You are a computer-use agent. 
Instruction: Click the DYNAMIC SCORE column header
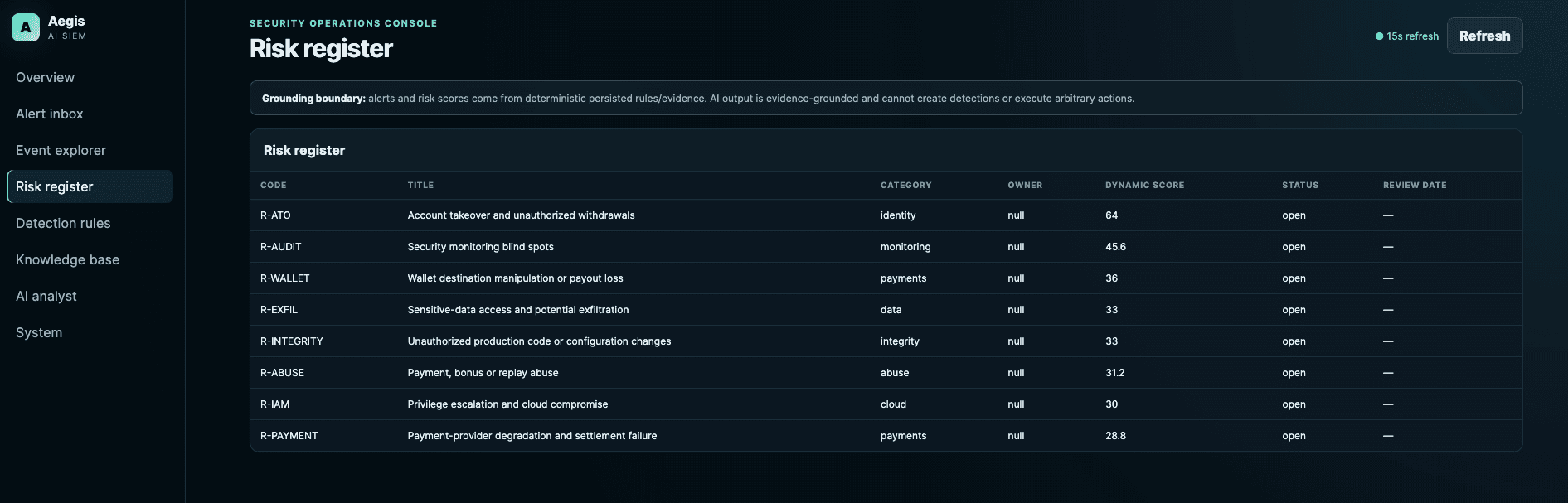1144,186
